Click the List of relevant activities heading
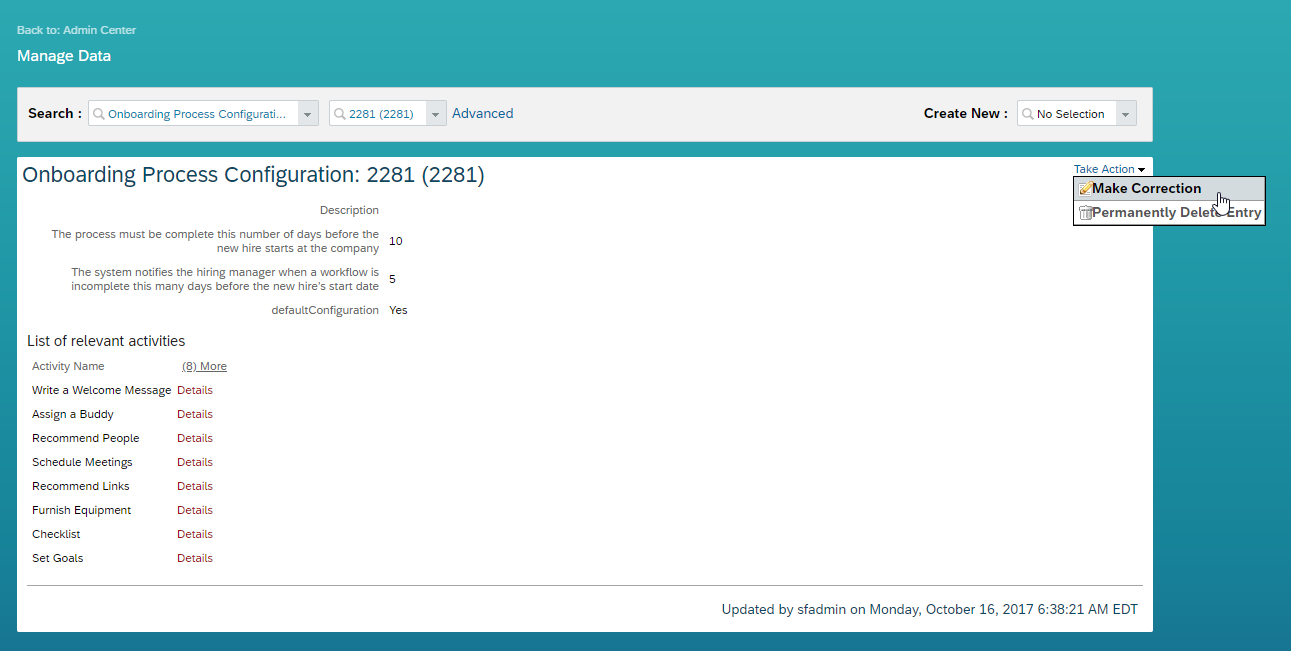Screen dimensions: 1291x651 [x=106, y=341]
